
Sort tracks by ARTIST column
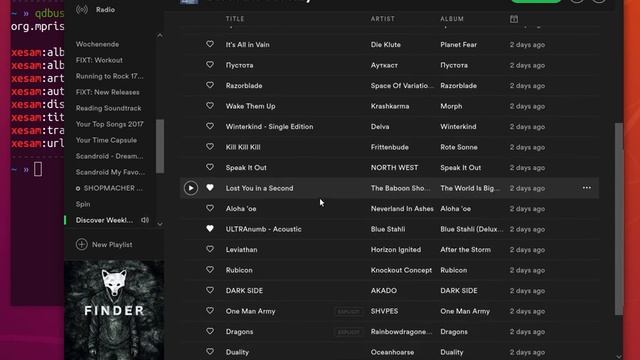point(383,19)
